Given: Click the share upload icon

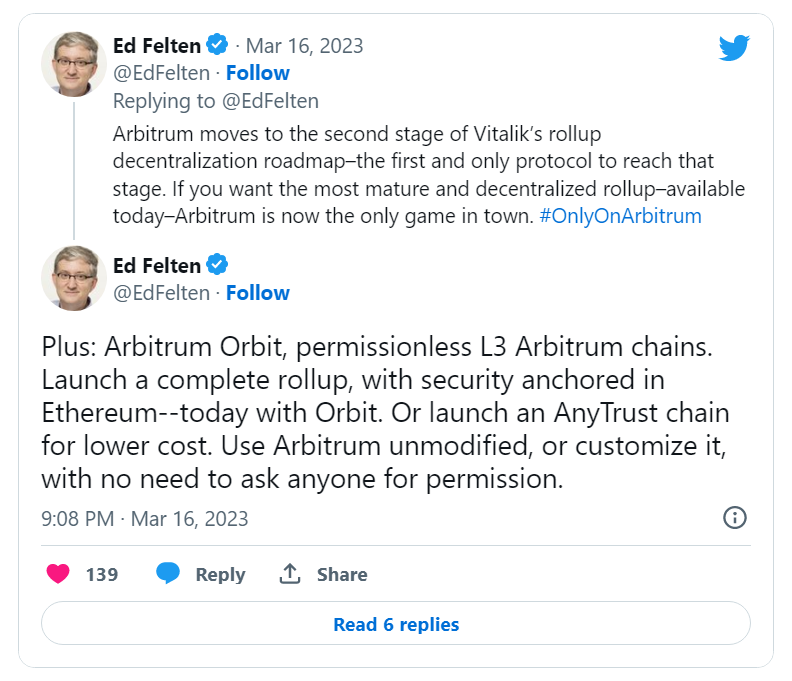Looking at the screenshot, I should point(290,574).
